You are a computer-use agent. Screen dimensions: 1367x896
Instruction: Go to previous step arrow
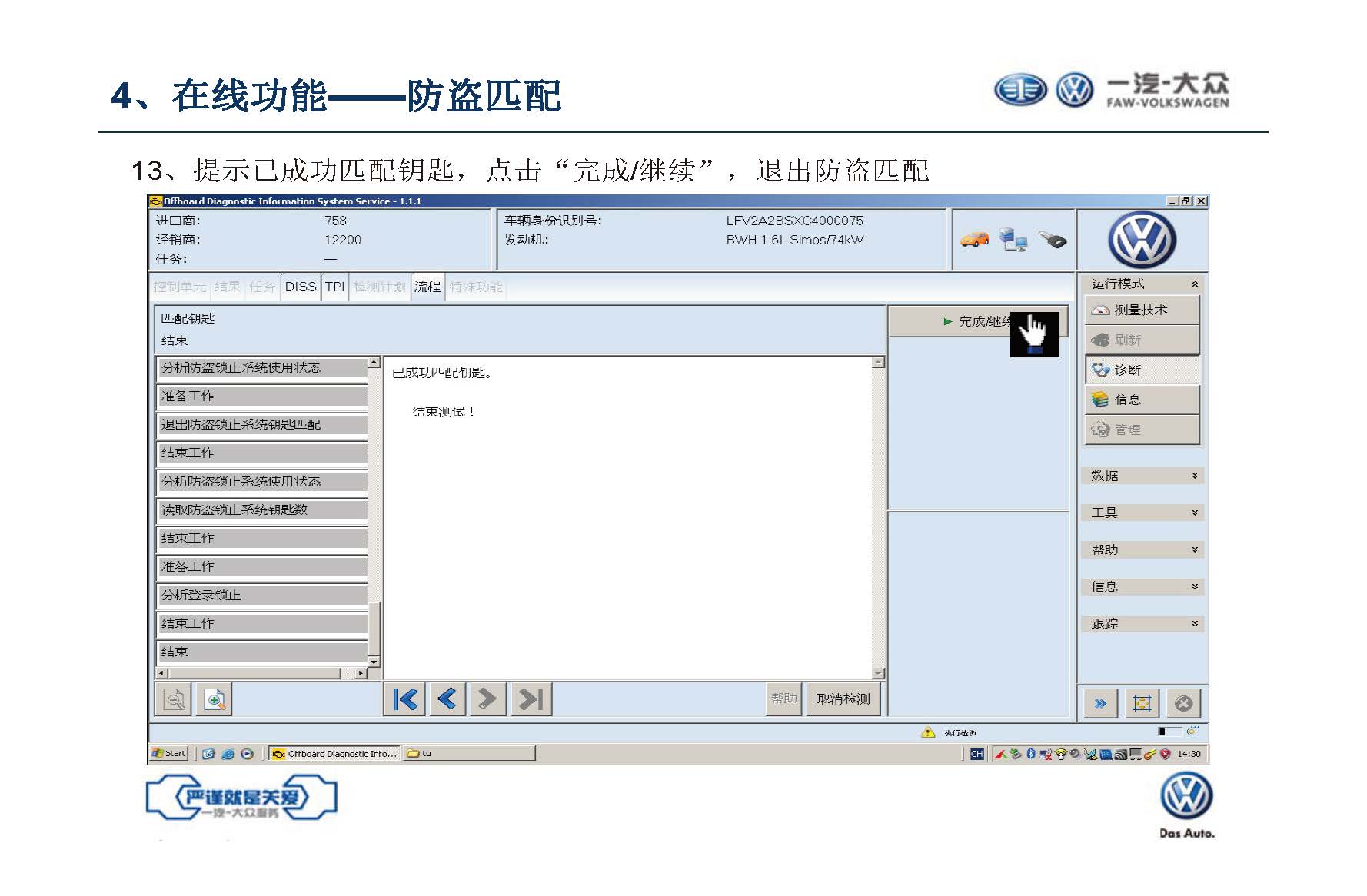(x=447, y=699)
